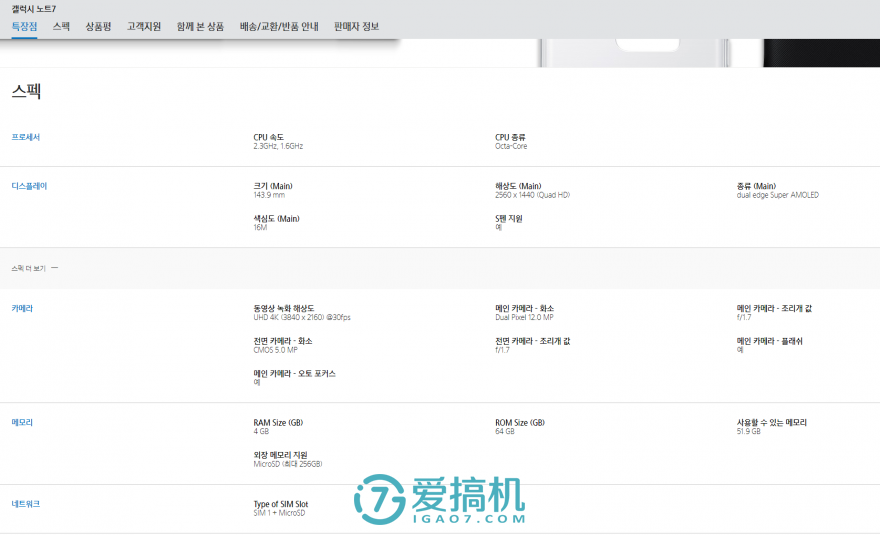Select the CMOS 5.0 MP value
The width and height of the screenshot is (880, 535).
pyautogui.click(x=276, y=350)
